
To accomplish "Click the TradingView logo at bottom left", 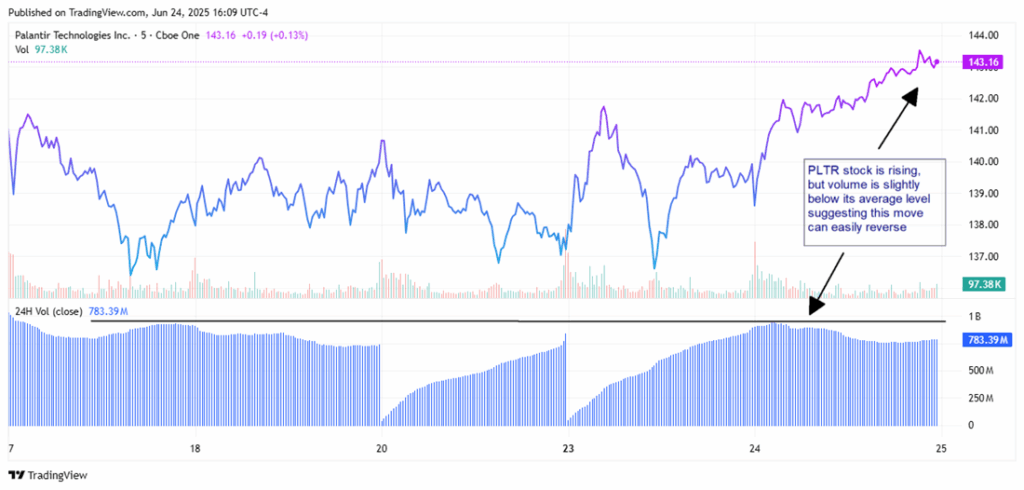I will pyautogui.click(x=48, y=475).
